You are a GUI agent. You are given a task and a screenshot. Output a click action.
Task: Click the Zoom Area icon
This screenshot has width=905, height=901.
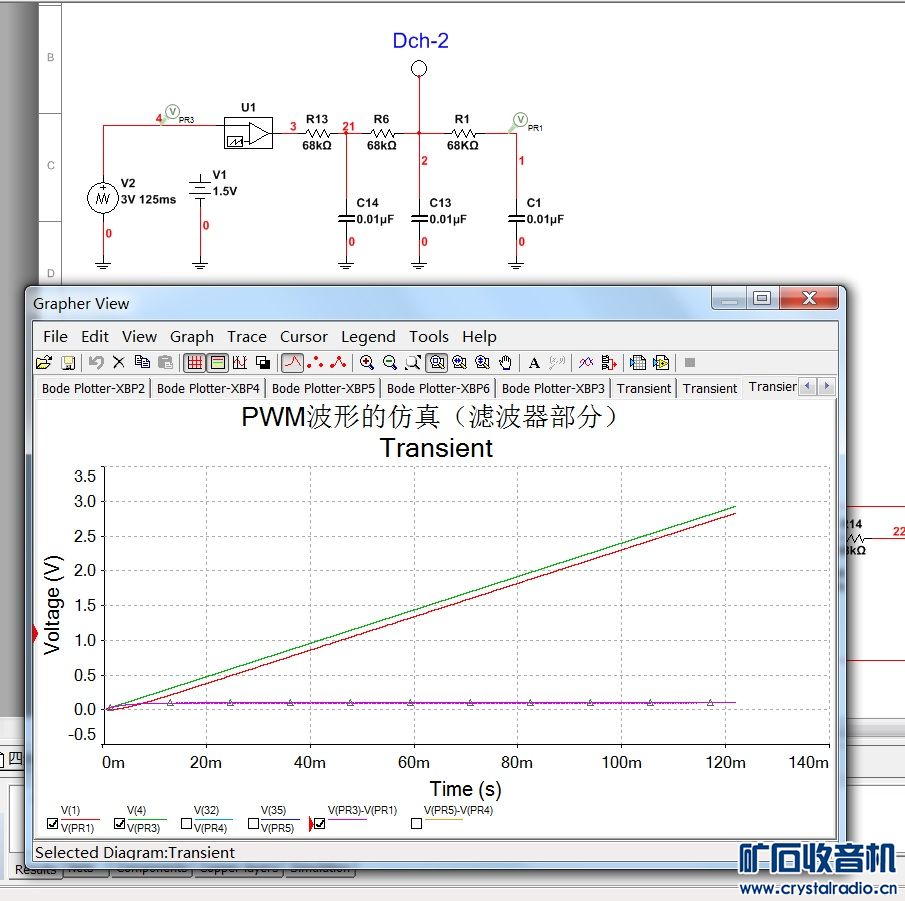click(x=413, y=362)
